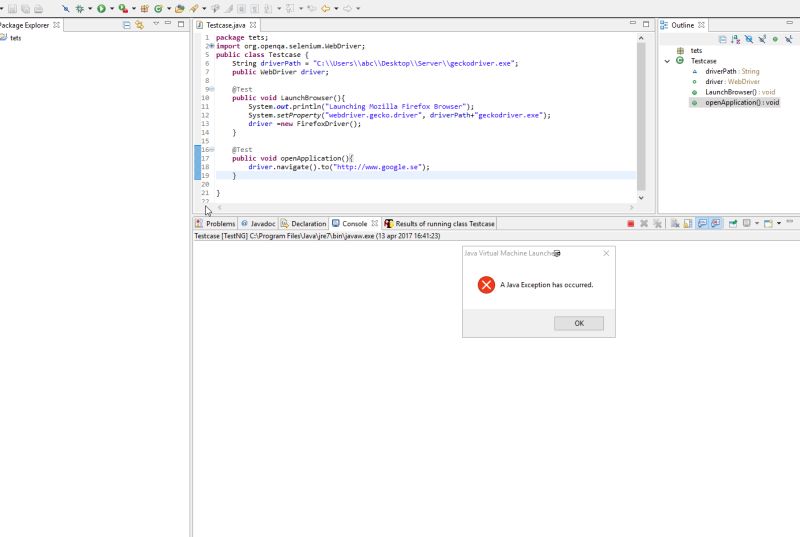Open Display Selected Console dropdown

click(x=757, y=223)
